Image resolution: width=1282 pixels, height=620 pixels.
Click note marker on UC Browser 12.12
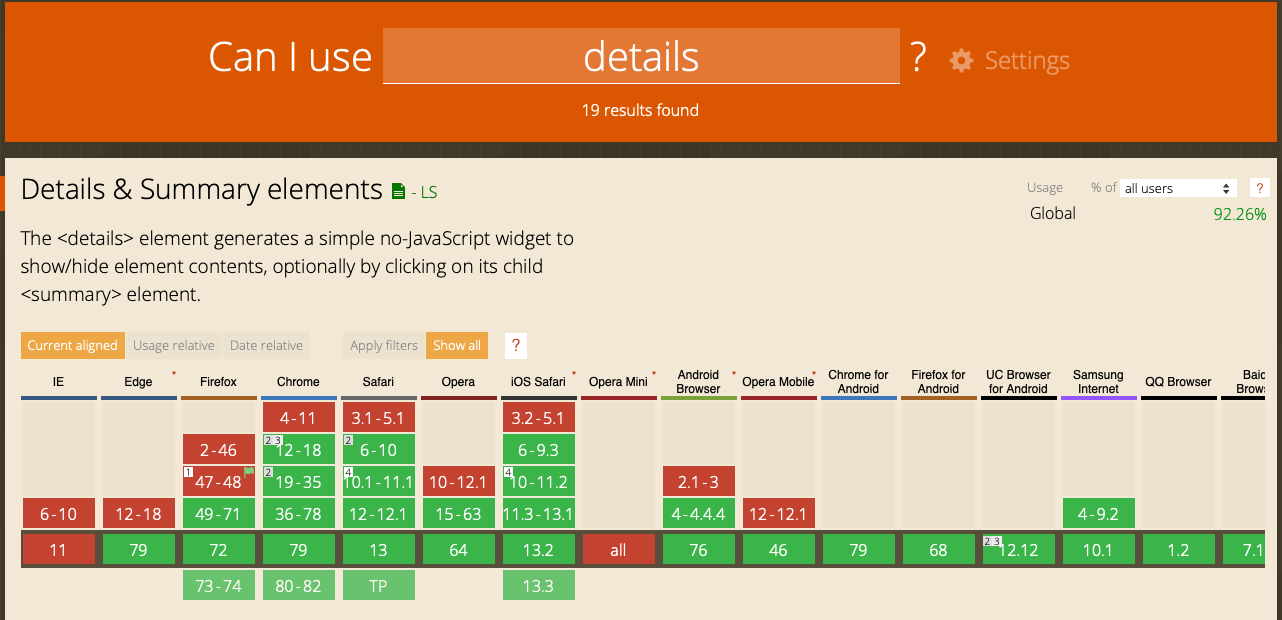pyautogui.click(x=992, y=541)
